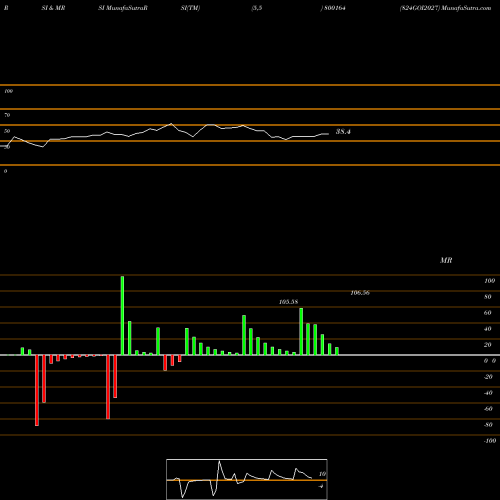Click the 100 label on right MRSI axis

pyautogui.click(x=489, y=281)
